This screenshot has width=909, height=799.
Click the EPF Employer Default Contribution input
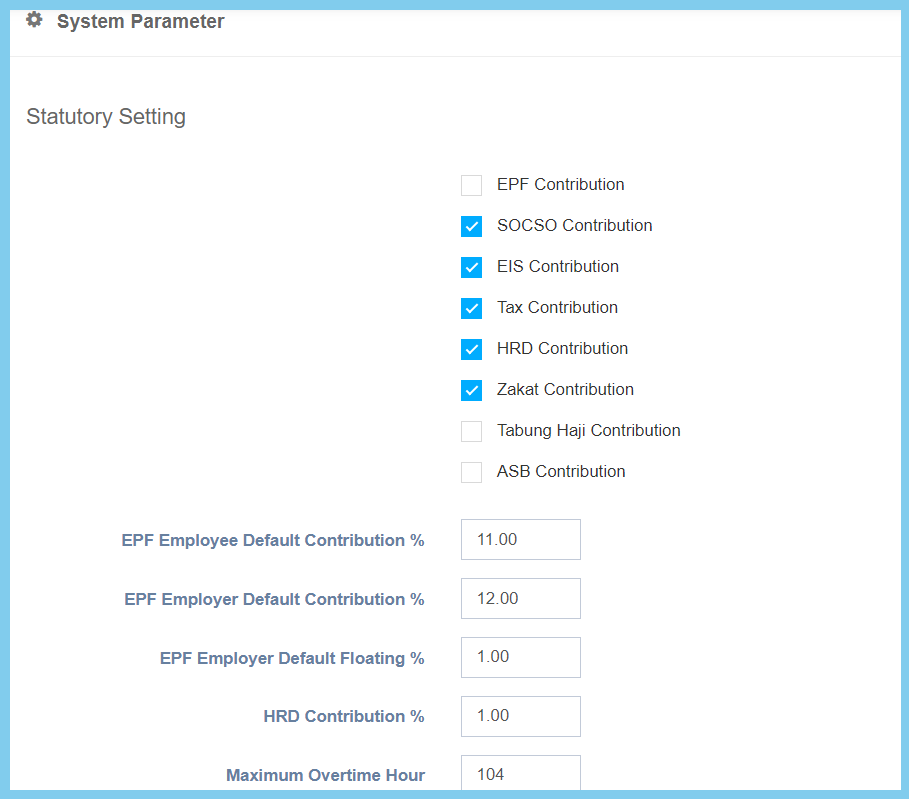tap(520, 599)
